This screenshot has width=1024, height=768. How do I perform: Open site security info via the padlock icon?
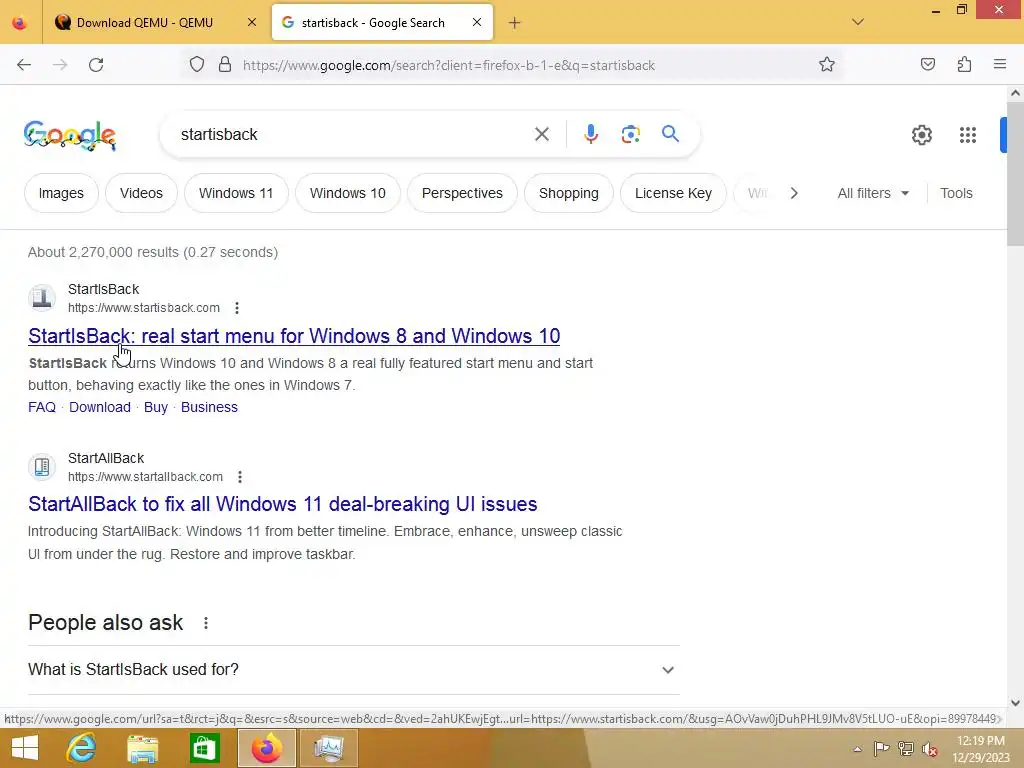tap(225, 65)
